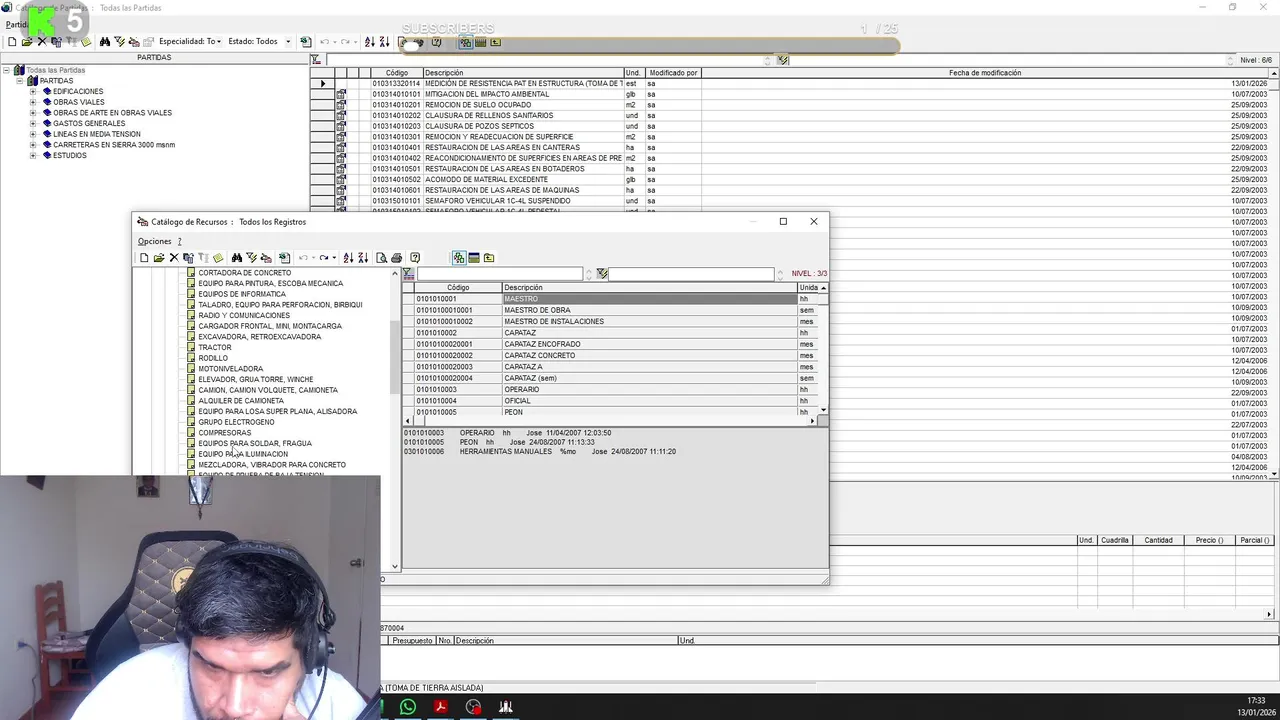Viewport: 1280px width, 720px height.
Task: Click binoculars Find icon in Catálogo de Recursos toolbar
Action: [237, 258]
